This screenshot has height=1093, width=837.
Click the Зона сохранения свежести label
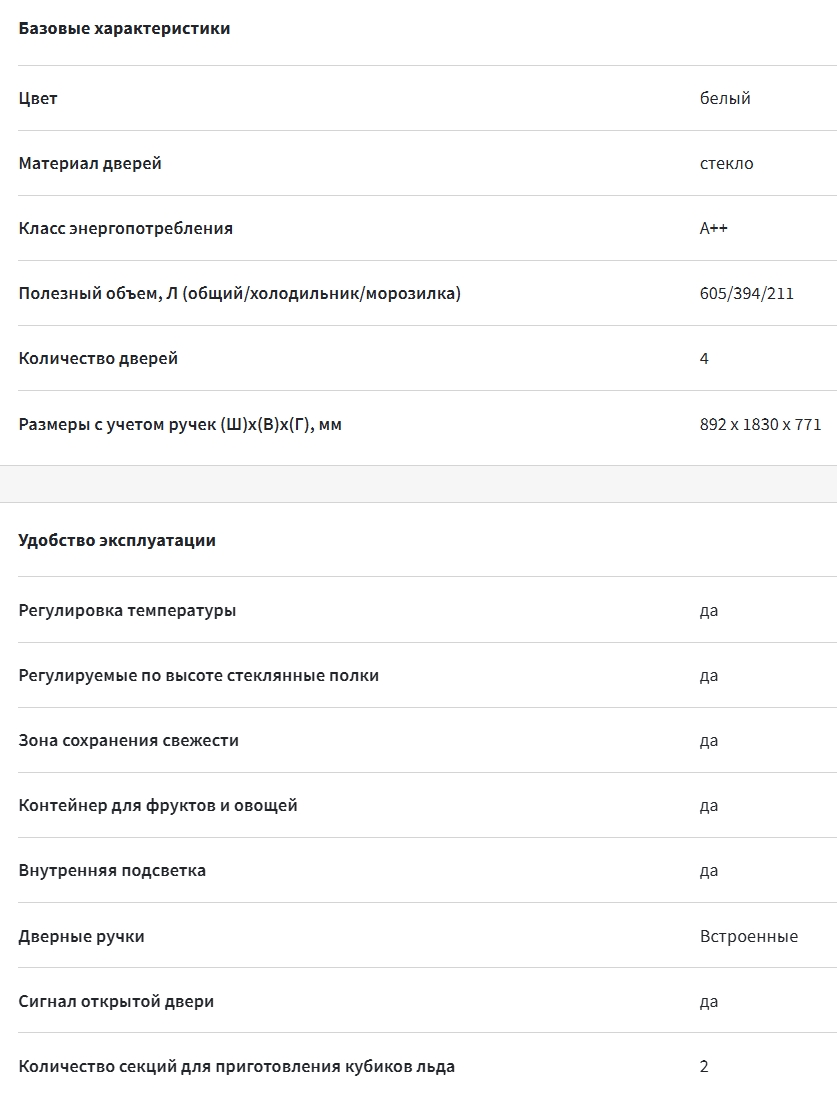(x=128, y=740)
